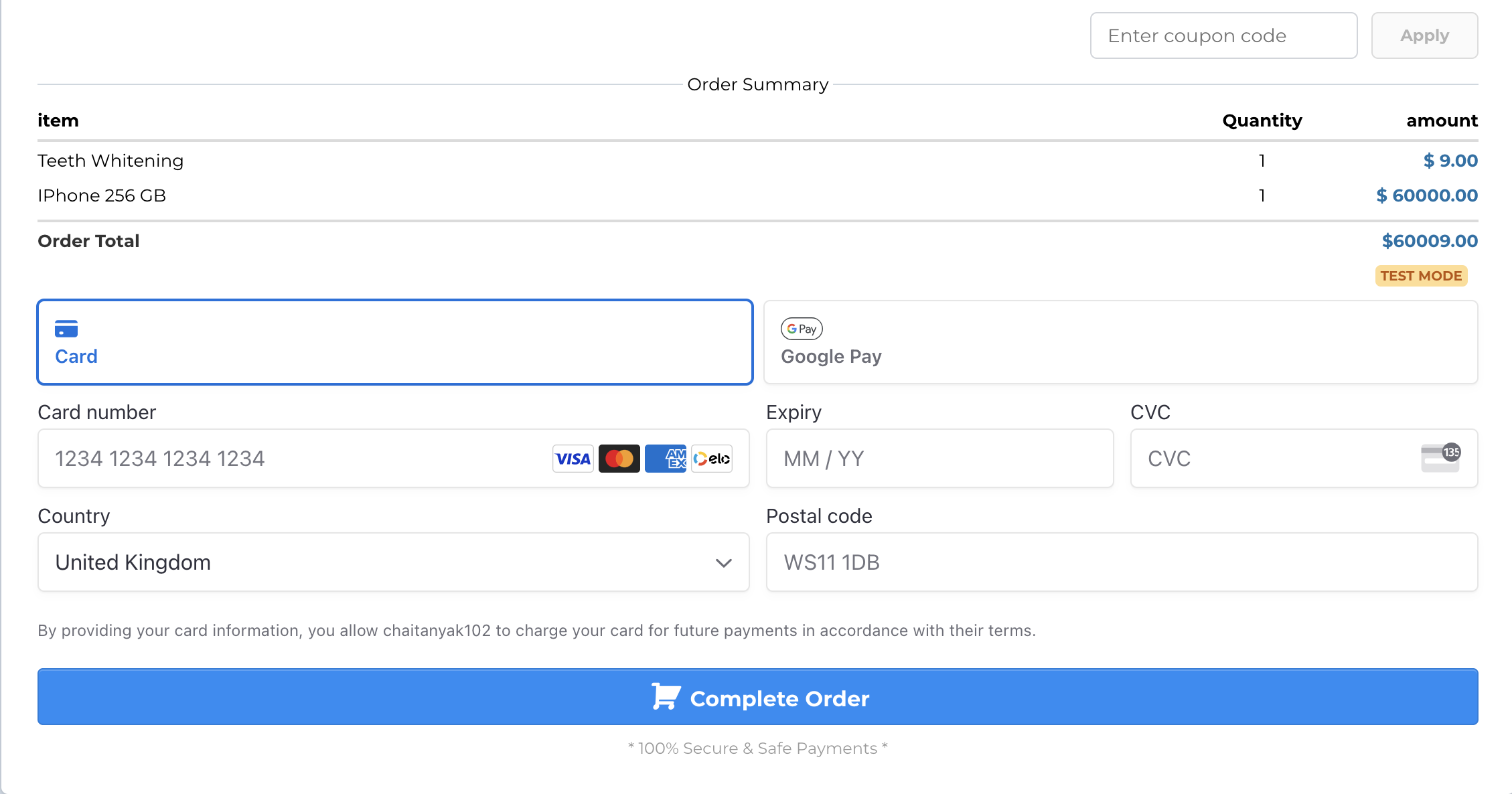Click the American Express logo icon
Image resolution: width=1512 pixels, height=794 pixels.
coord(666,459)
